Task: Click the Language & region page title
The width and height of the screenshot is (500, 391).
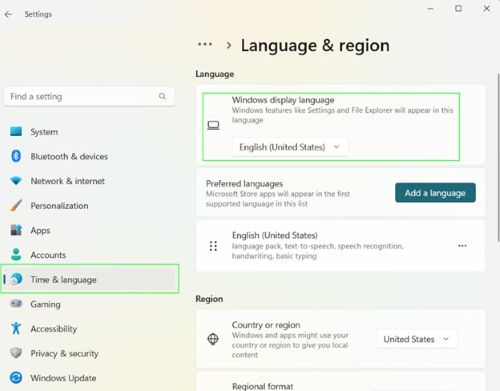Action: point(315,46)
